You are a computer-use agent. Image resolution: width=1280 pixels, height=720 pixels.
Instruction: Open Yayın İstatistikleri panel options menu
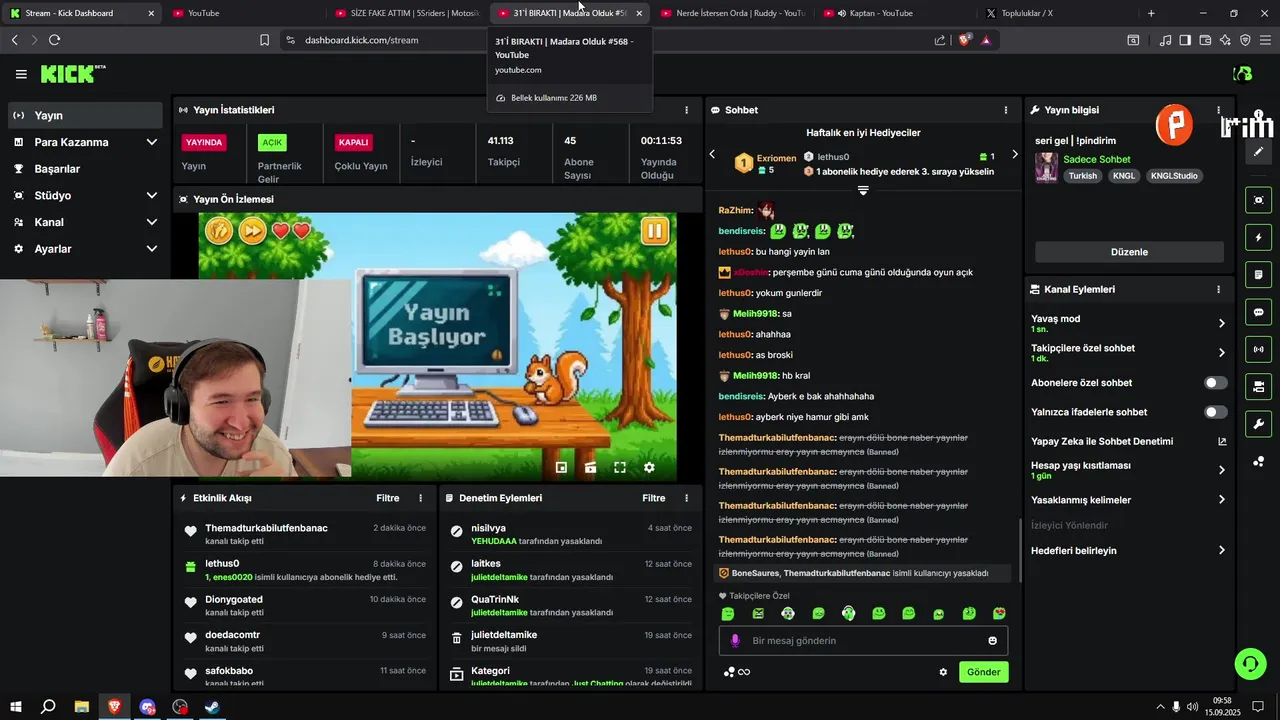[x=686, y=110]
